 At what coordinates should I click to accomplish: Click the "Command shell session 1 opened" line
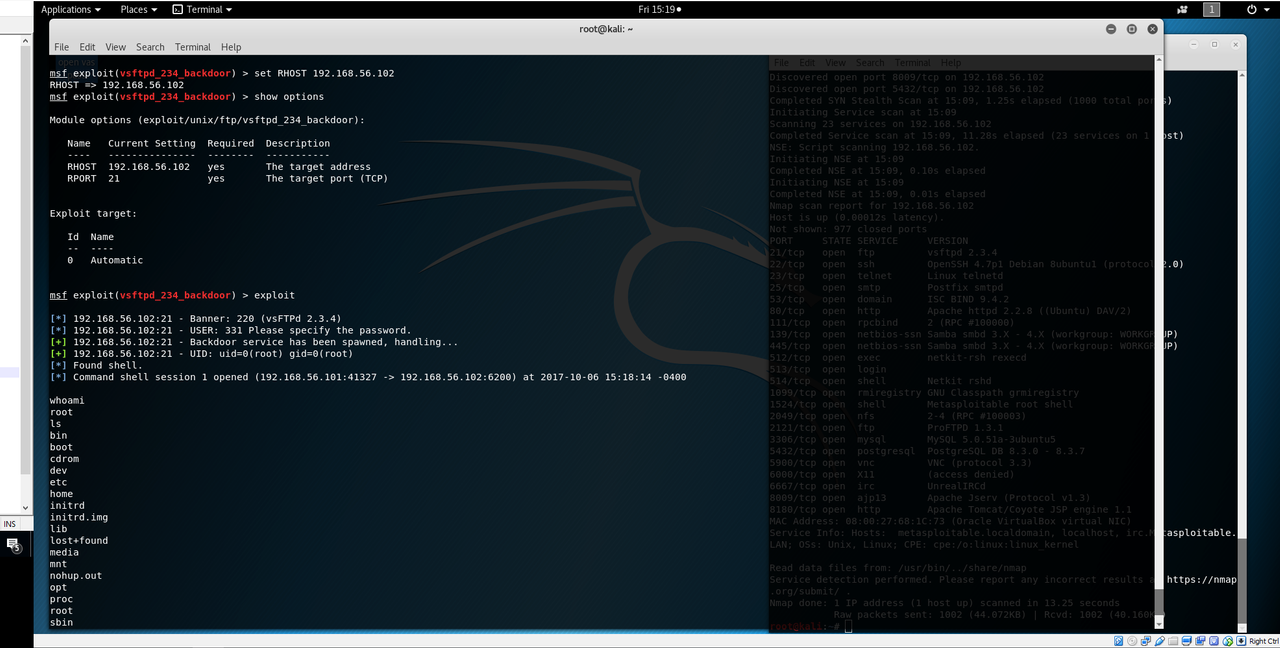click(x=368, y=377)
